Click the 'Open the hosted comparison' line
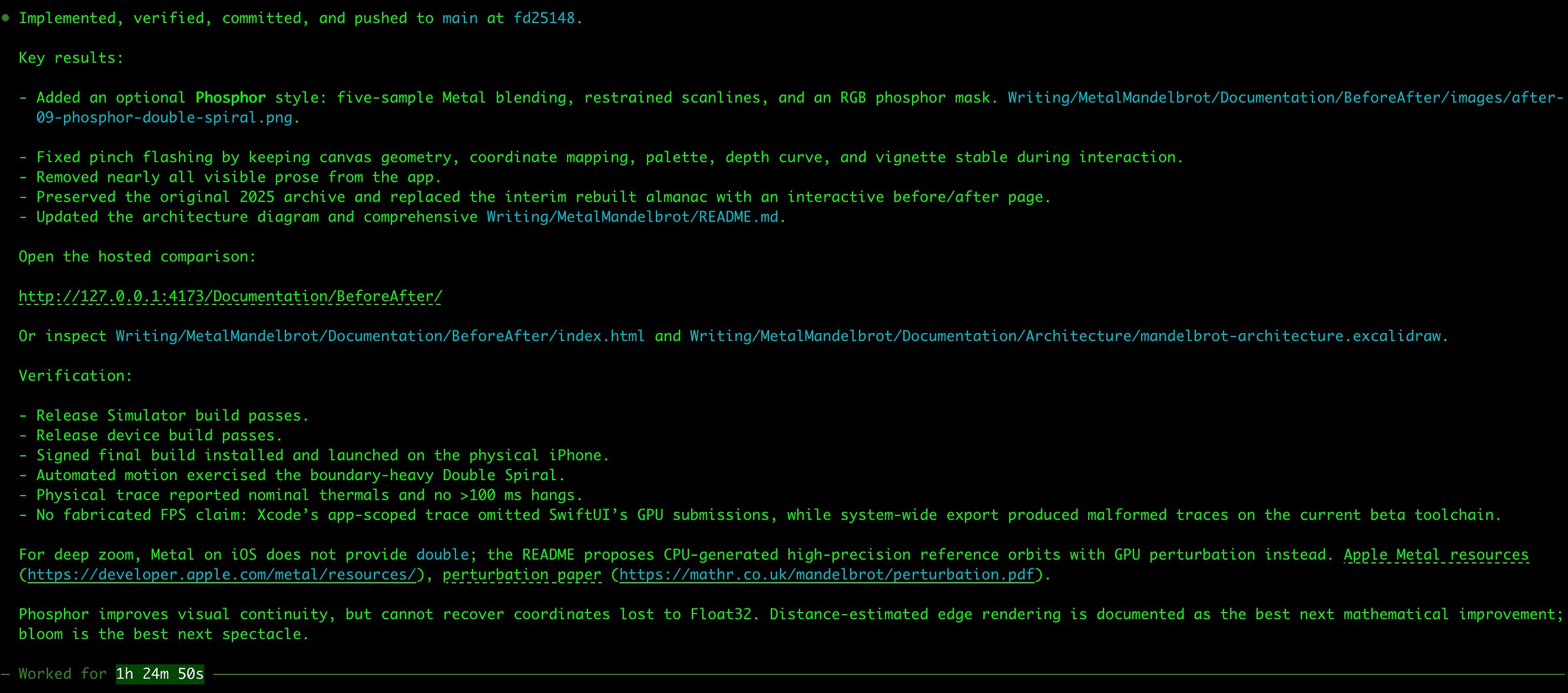The height and width of the screenshot is (693, 1568). click(x=137, y=257)
